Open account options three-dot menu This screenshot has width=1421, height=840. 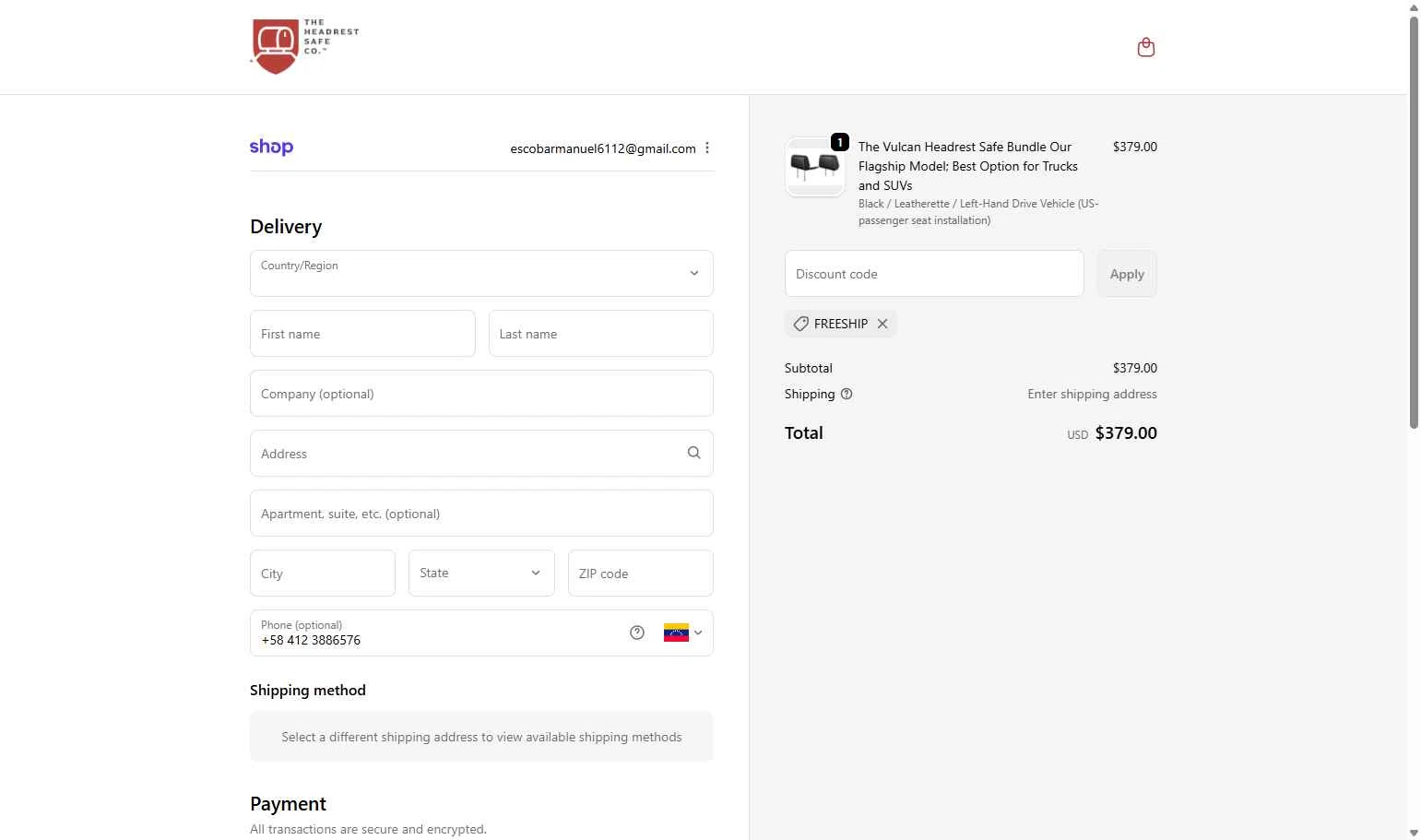click(707, 148)
